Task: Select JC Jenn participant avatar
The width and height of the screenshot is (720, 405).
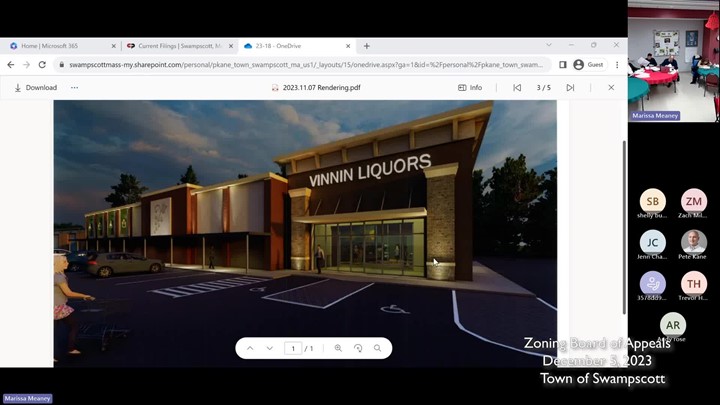Action: (652, 242)
